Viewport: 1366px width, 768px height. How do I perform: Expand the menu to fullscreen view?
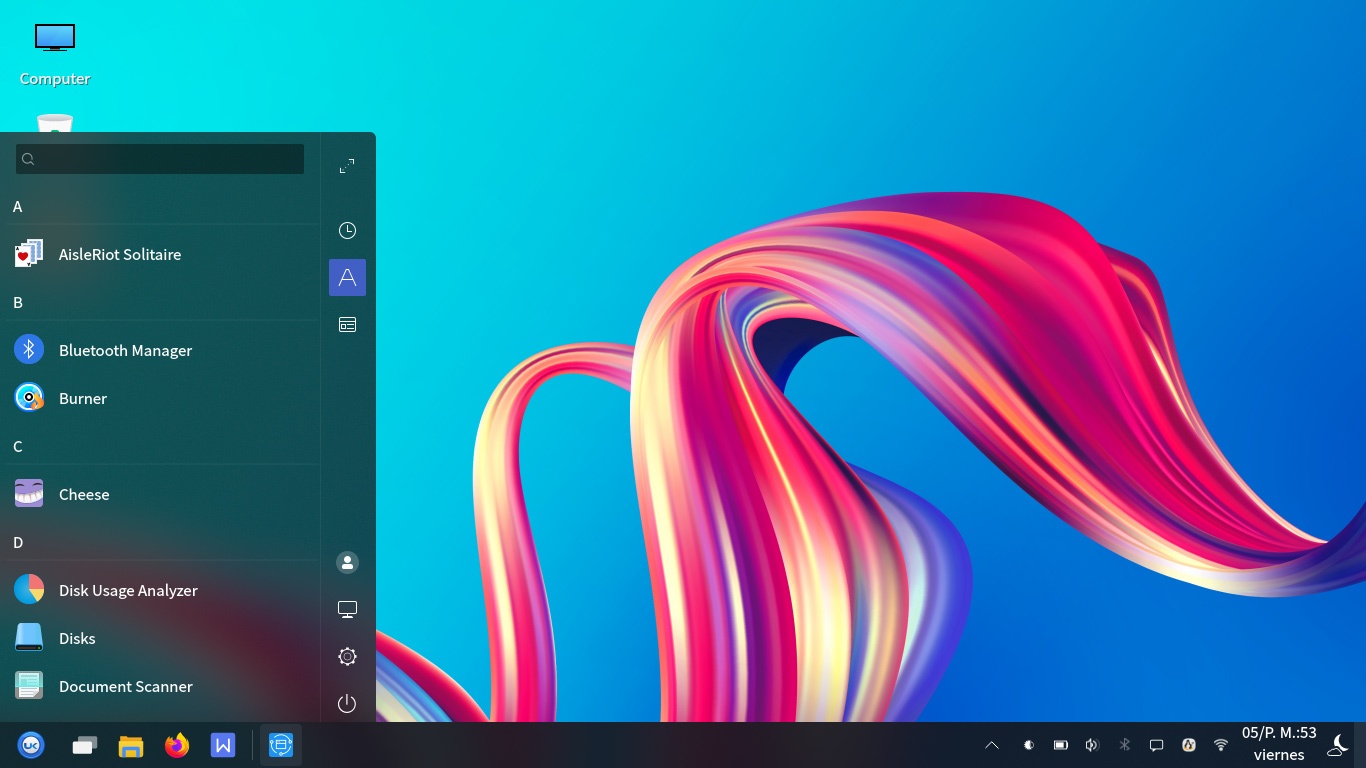[x=347, y=166]
